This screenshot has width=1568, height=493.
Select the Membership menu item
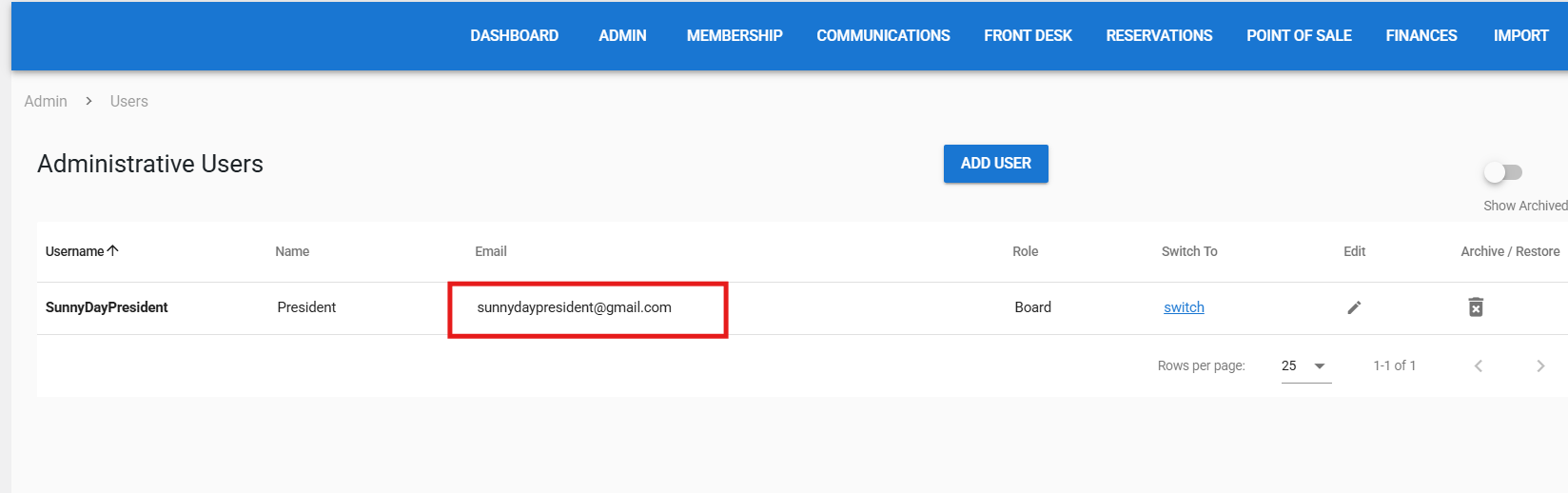735,36
